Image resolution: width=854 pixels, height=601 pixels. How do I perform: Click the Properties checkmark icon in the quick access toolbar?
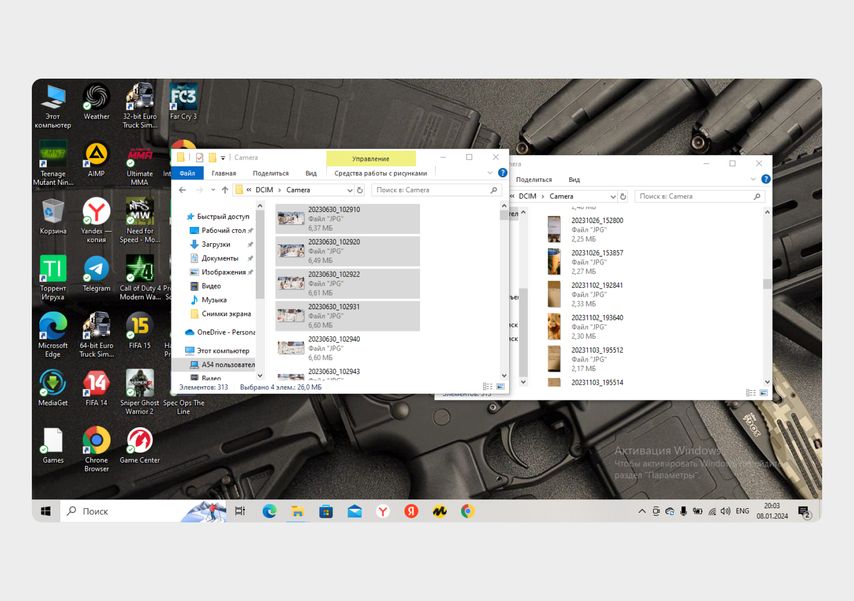pyautogui.click(x=199, y=157)
